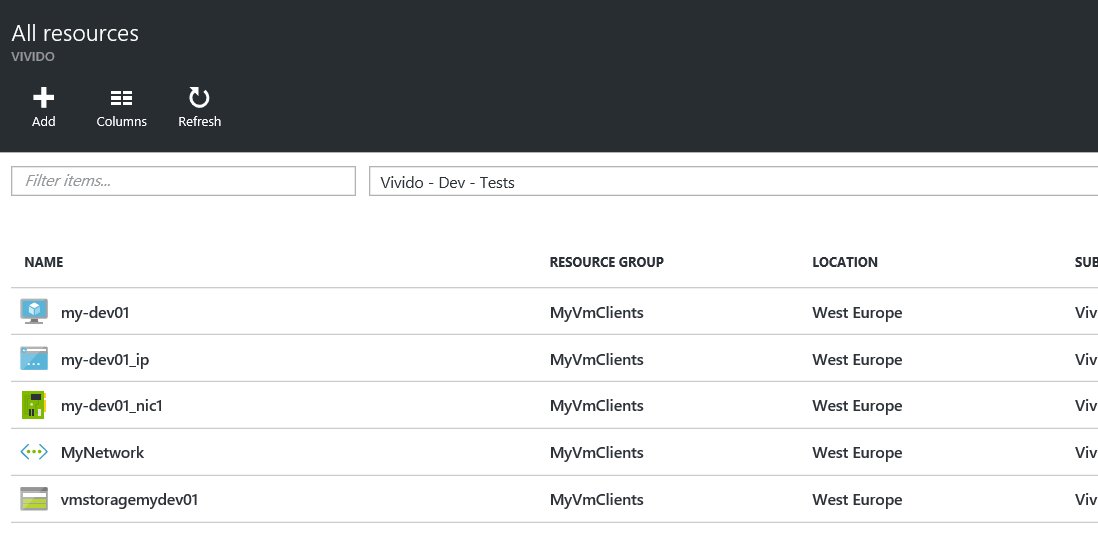Focus the Filter items search box
The height and width of the screenshot is (540, 1098).
[183, 181]
